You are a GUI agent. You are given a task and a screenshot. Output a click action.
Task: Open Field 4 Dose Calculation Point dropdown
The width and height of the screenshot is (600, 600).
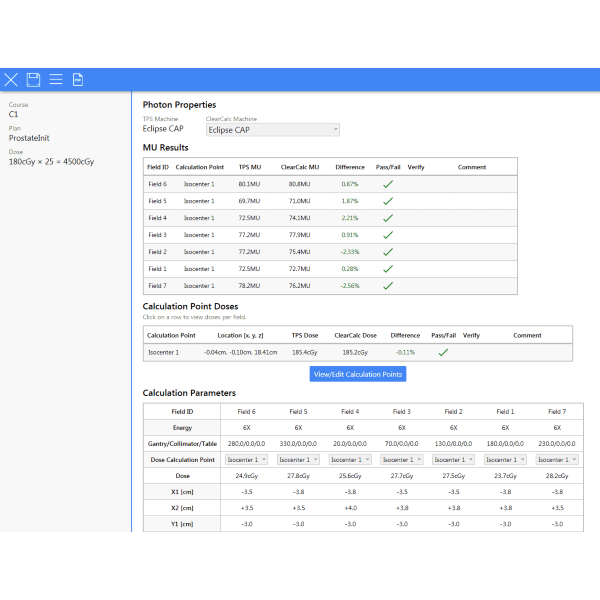click(x=350, y=460)
